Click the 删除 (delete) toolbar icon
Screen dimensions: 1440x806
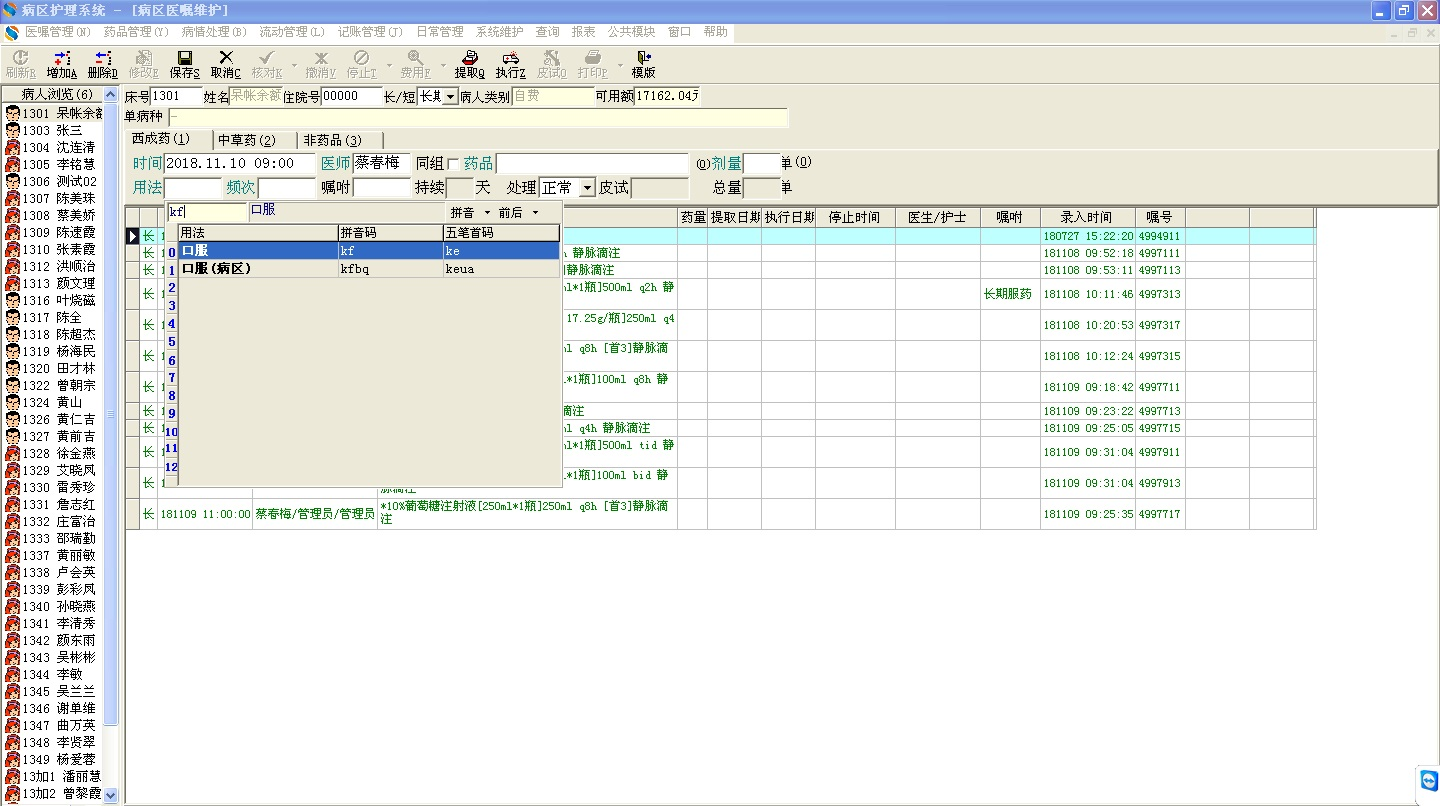(x=102, y=64)
